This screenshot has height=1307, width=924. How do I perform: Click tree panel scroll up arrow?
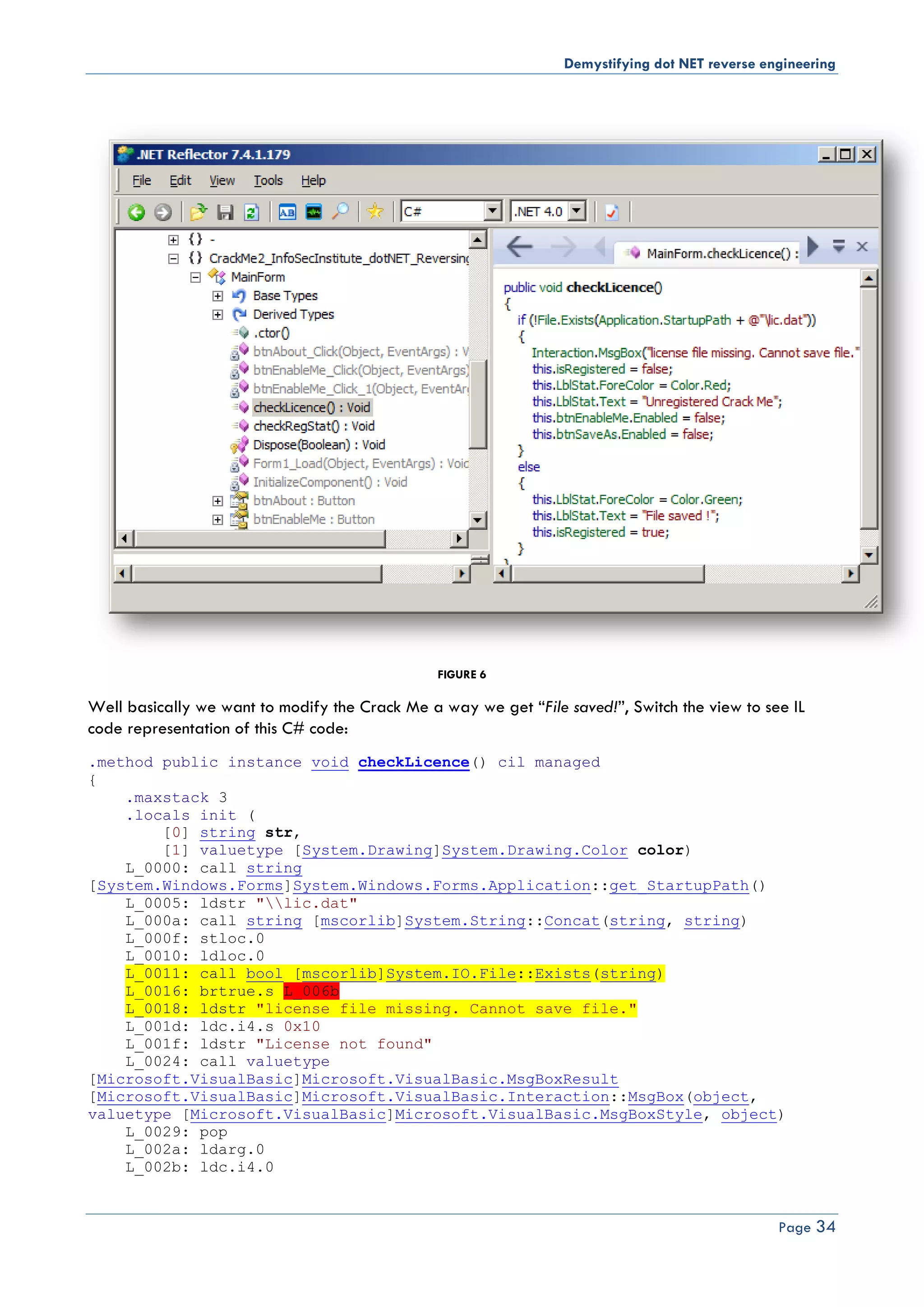[478, 240]
